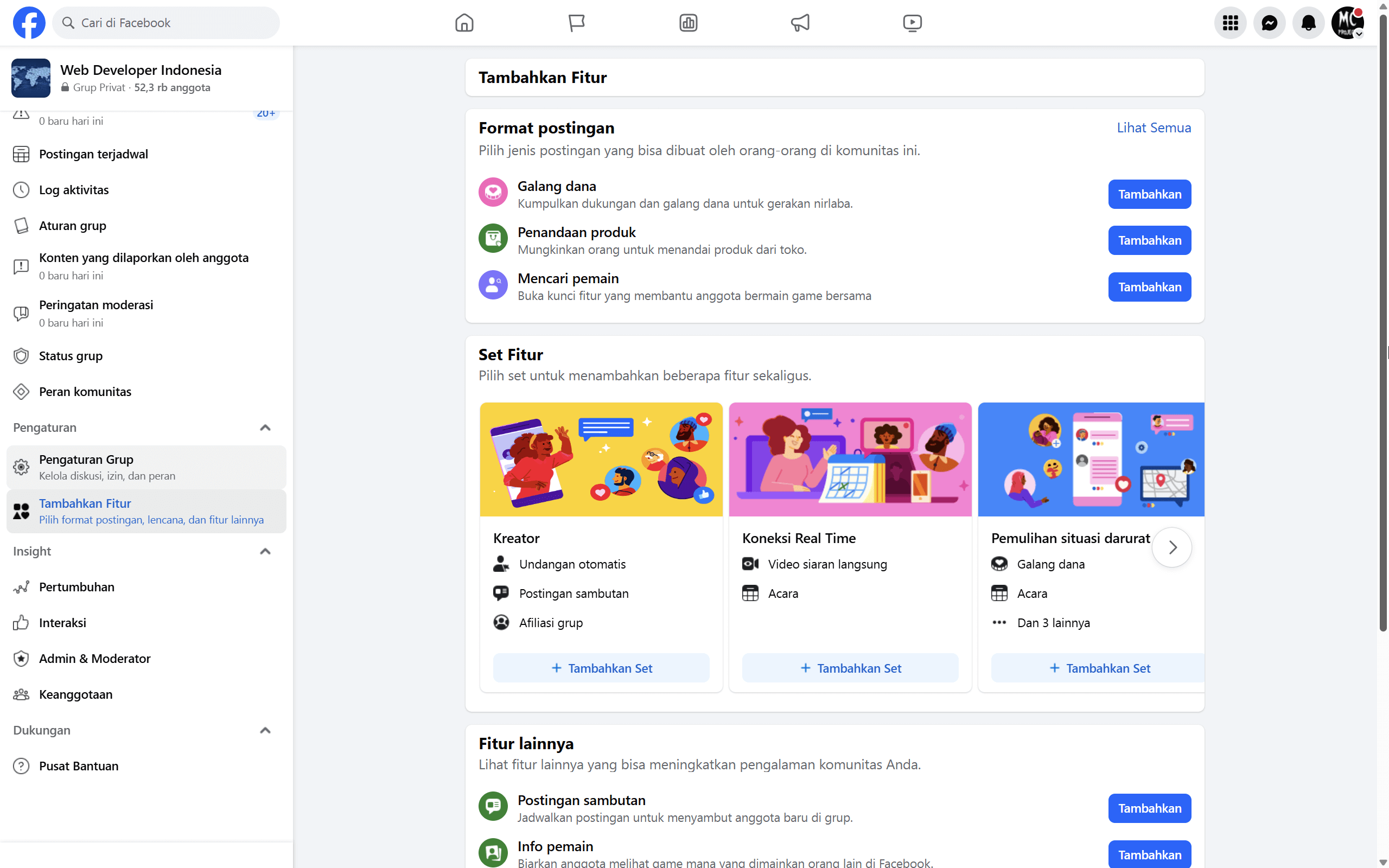Click the Cari di Facebook search field
1389x868 pixels.
pyautogui.click(x=165, y=22)
